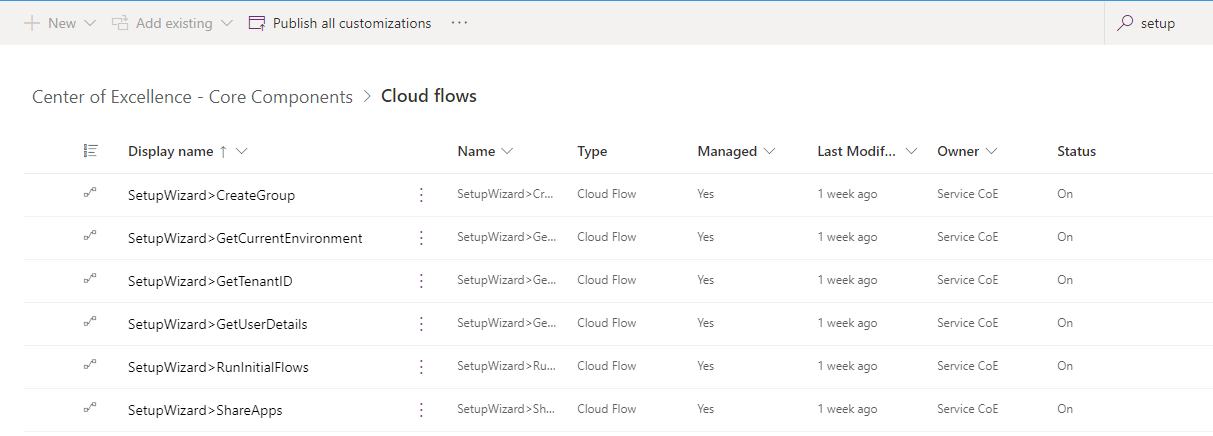Viewport: 1213px width, 436px height.
Task: Open the Last Modified column dropdown
Action: tap(910, 152)
